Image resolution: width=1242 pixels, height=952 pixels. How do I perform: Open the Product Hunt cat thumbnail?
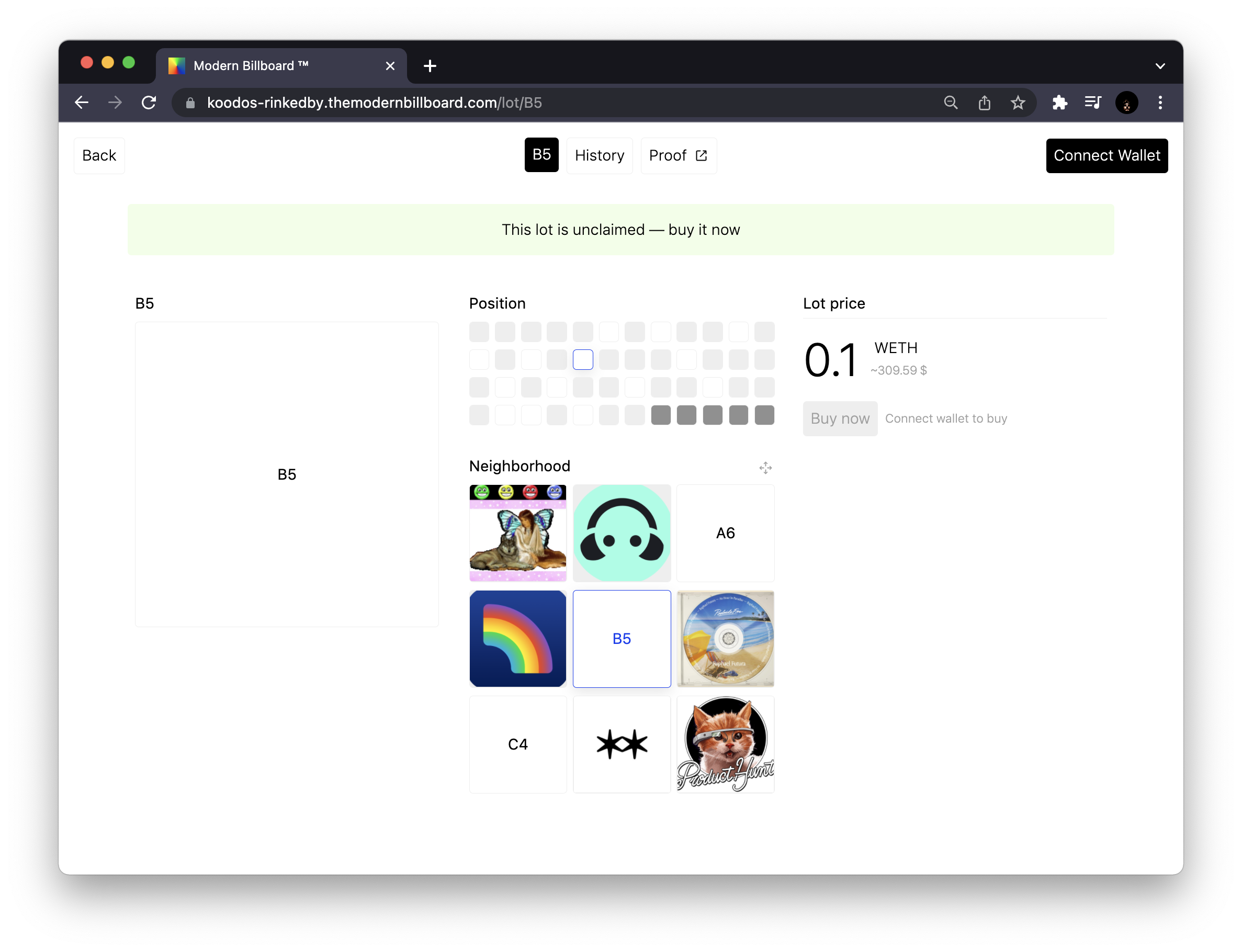point(725,744)
